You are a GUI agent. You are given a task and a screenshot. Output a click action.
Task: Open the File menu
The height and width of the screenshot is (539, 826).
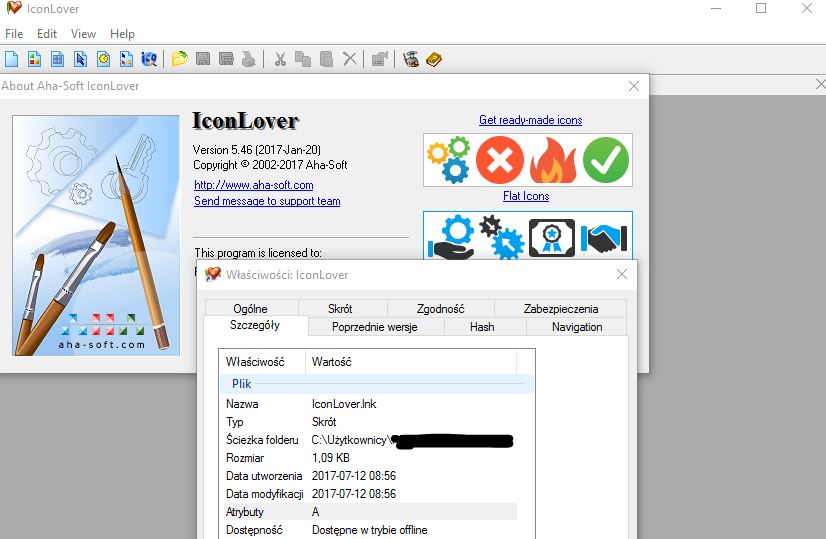14,34
